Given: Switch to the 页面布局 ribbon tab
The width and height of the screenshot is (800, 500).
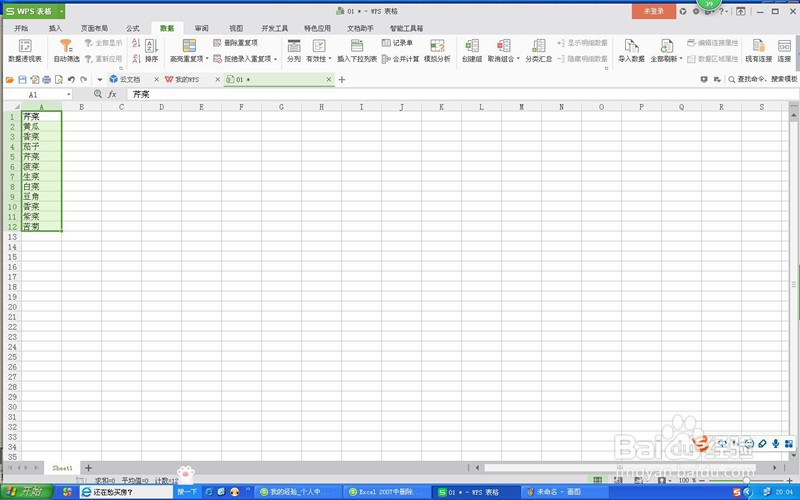Looking at the screenshot, I should 94,29.
